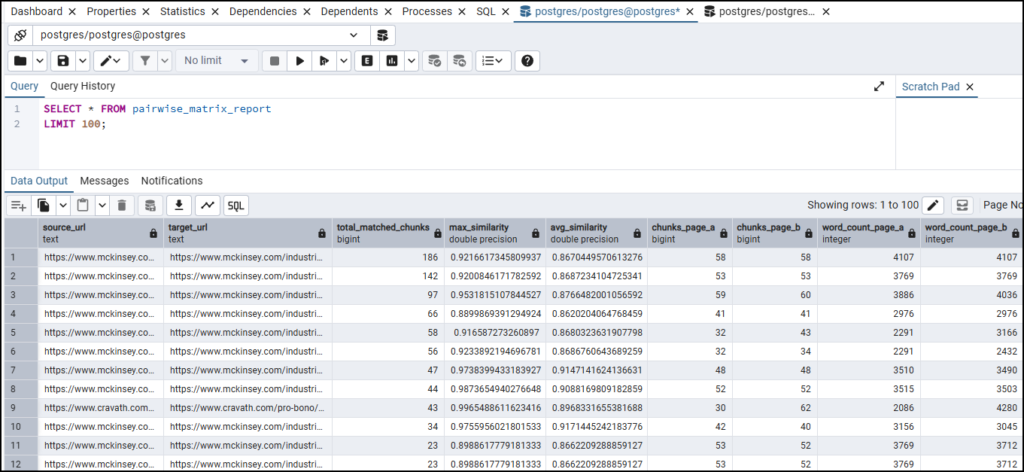Viewport: 1024px width, 472px height.
Task: Click max_similarity cell 0.9965488611623416
Action: tap(494, 408)
